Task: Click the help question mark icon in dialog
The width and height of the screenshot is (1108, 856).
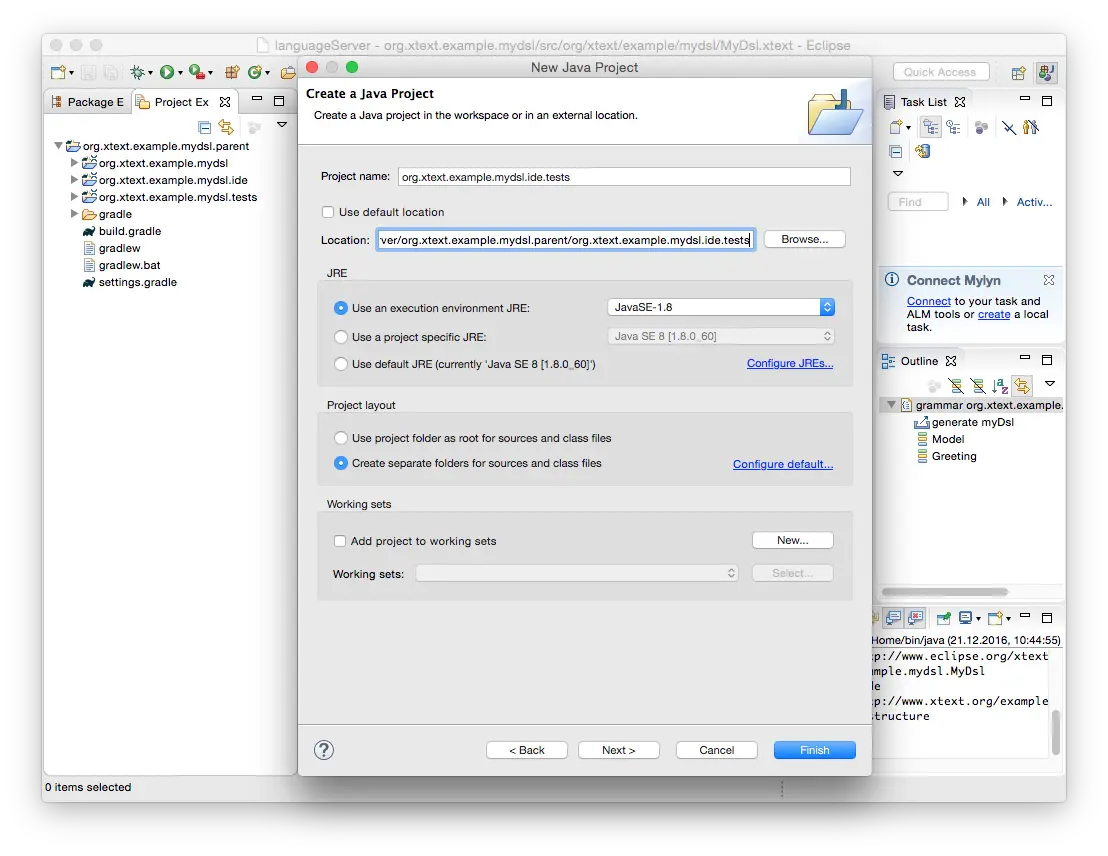Action: pos(324,750)
